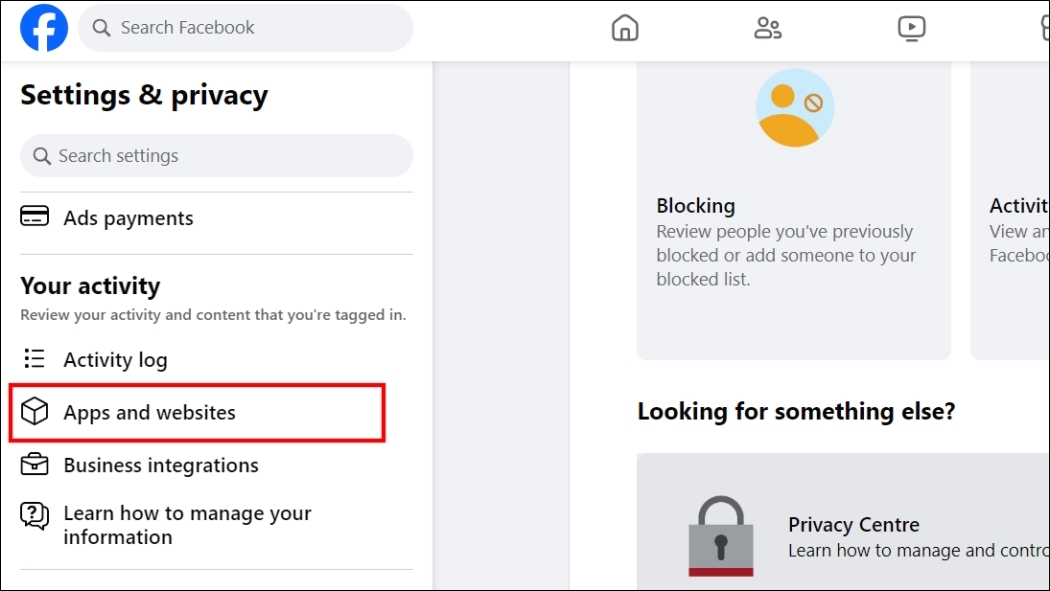Image resolution: width=1050 pixels, height=591 pixels.
Task: Switch to the Friends tab
Action: pyautogui.click(x=768, y=28)
